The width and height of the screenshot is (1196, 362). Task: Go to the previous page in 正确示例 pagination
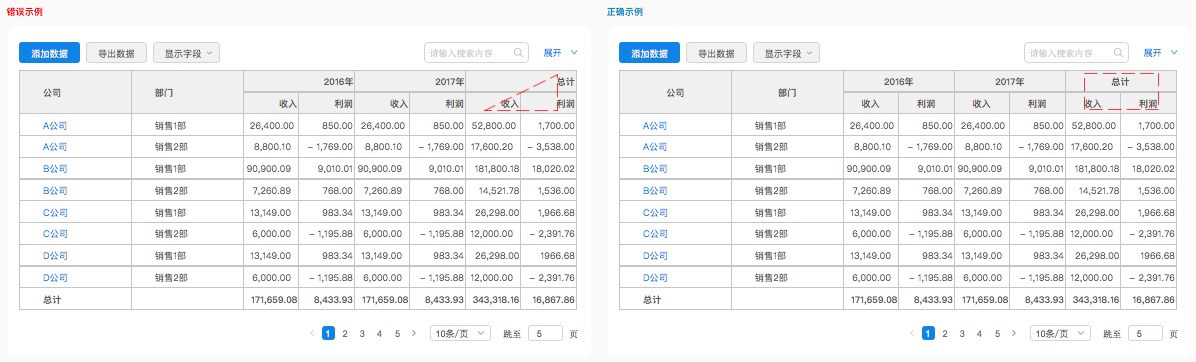[912, 333]
